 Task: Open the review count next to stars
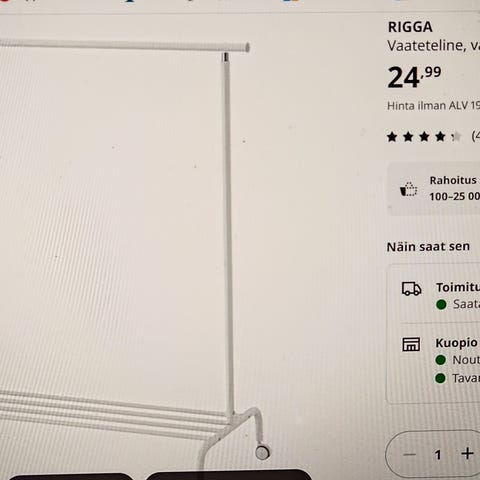(475, 136)
